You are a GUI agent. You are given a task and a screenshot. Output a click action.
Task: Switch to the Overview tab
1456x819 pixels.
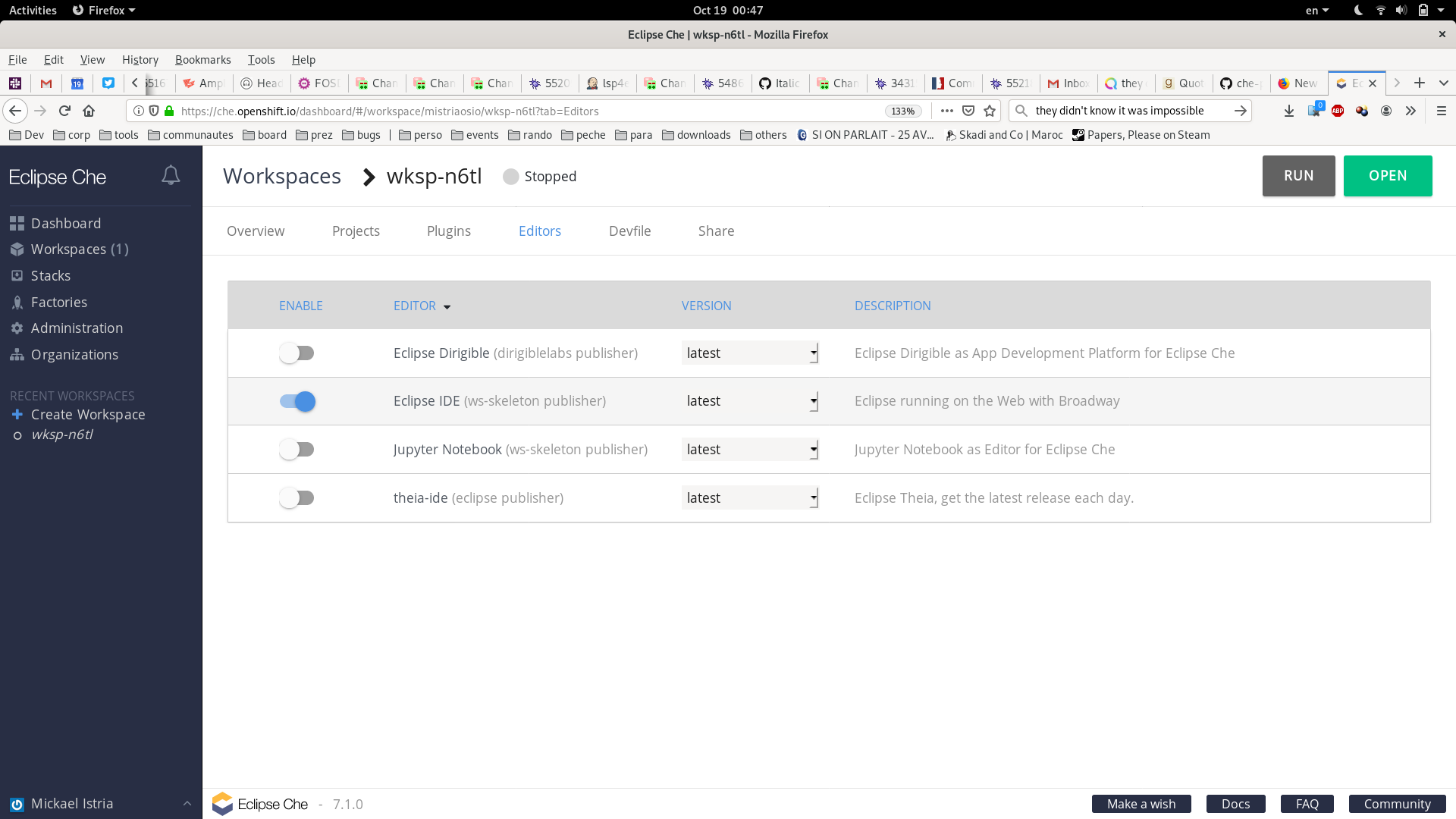coord(256,231)
